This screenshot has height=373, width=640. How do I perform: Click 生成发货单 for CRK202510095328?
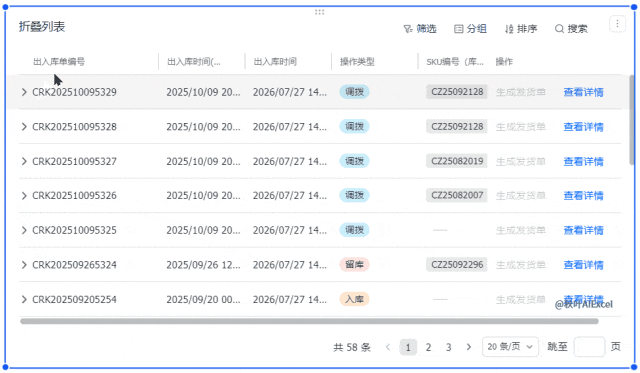521,127
